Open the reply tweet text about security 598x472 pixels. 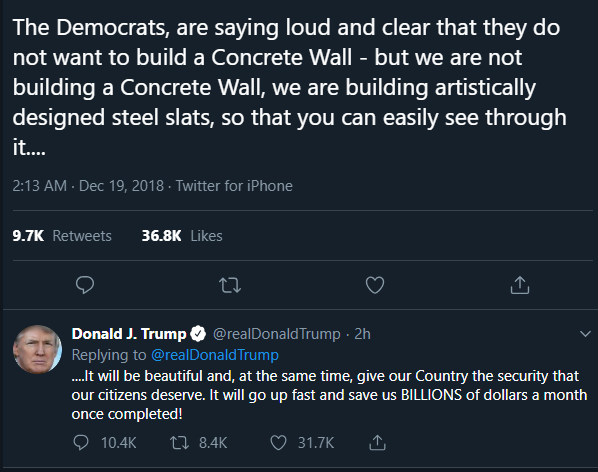pos(329,395)
